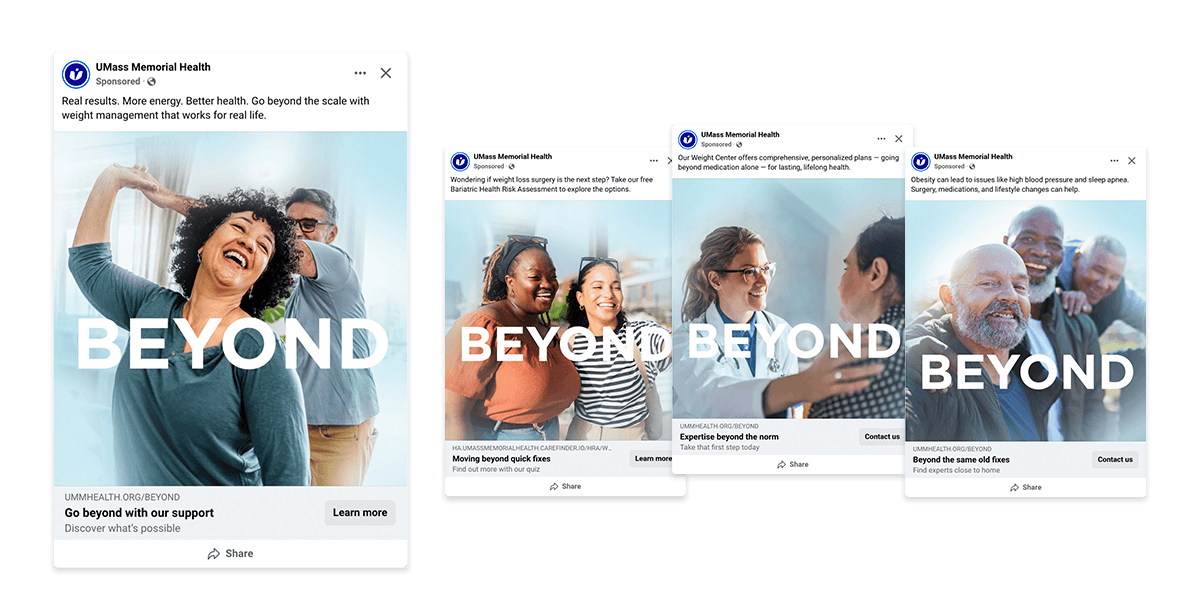Dismiss the "Our Weight Center" ad with its X
The image size is (1200, 600).
coord(898,138)
